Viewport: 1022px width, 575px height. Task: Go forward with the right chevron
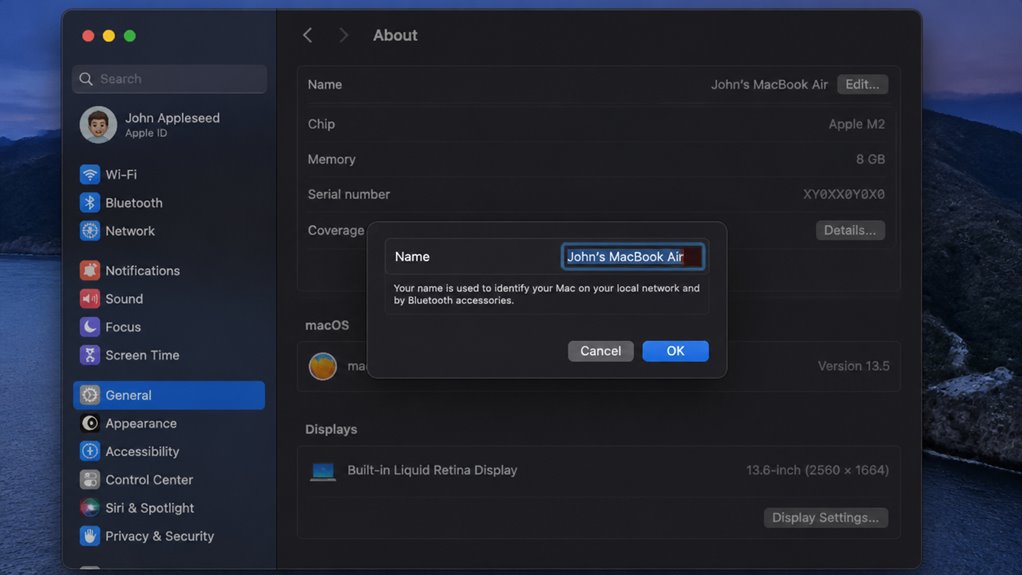pyautogui.click(x=343, y=35)
